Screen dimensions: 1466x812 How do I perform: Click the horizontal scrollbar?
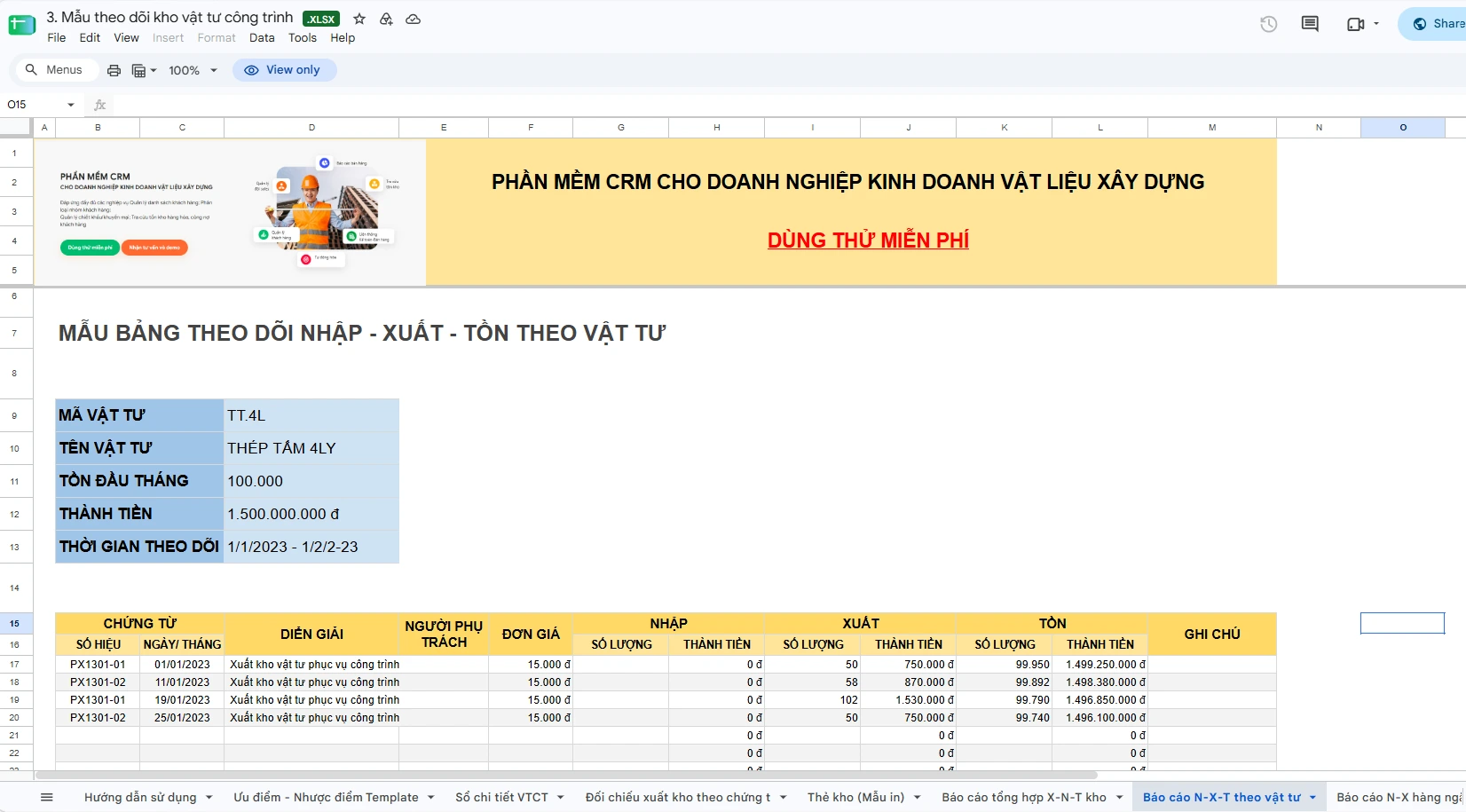(568, 775)
